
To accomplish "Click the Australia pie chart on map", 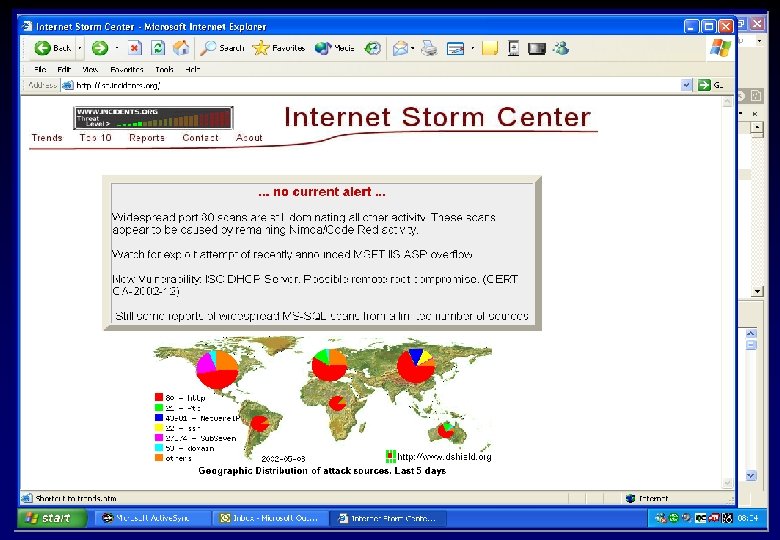I will click(446, 430).
